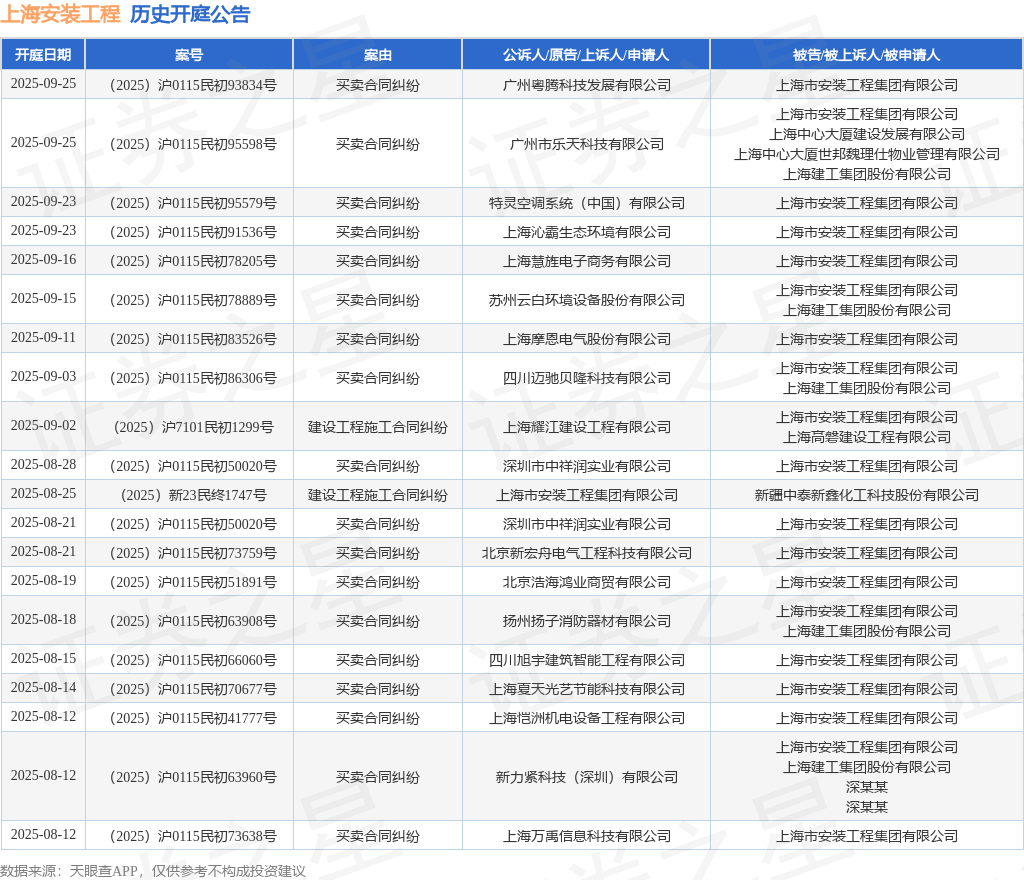Image resolution: width=1024 pixels, height=880 pixels.
Task: Click the 公诉人/原告/上诉人/申请人 column header
Action: (586, 55)
